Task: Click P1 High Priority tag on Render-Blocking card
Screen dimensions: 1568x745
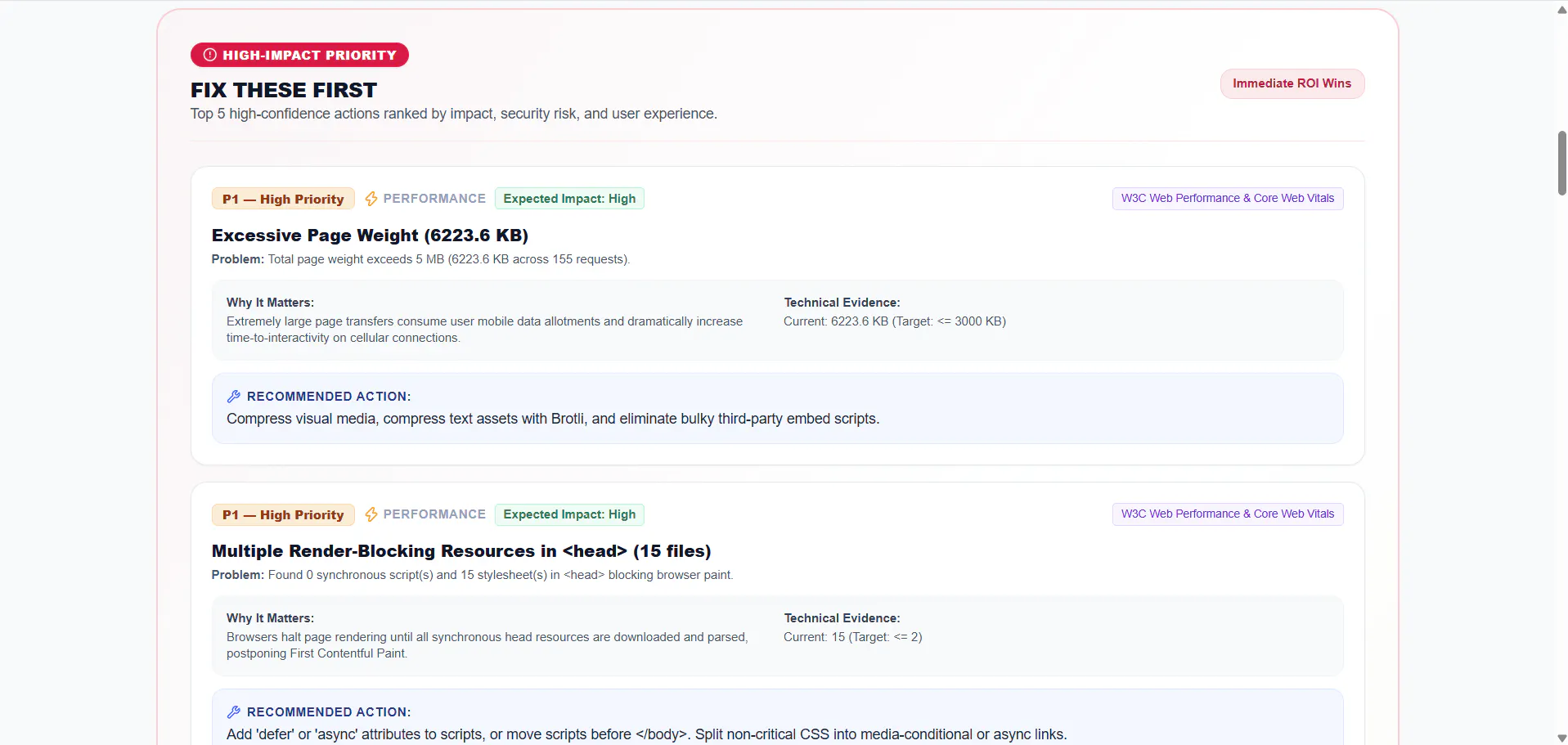Action: [x=283, y=514]
